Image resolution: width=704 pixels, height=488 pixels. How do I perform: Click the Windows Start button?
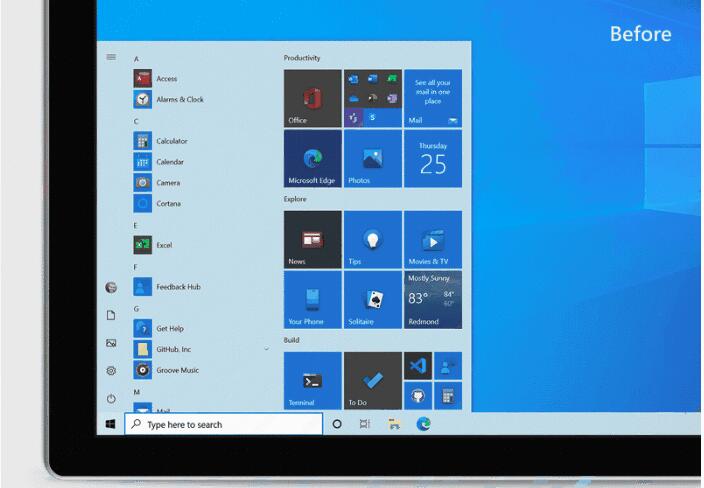tap(110, 424)
